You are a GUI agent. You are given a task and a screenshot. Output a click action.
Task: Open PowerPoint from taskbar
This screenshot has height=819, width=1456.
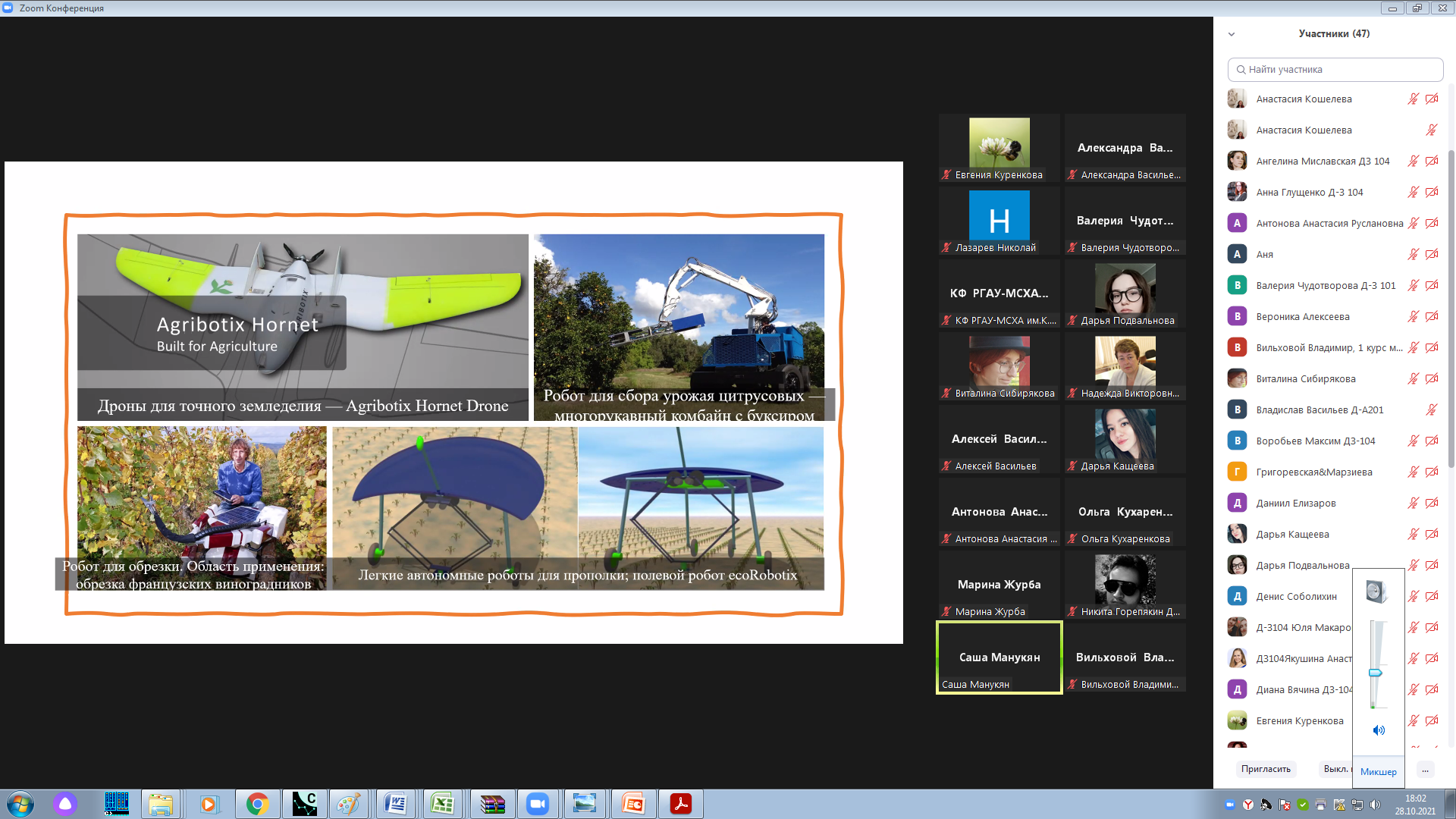coord(632,804)
